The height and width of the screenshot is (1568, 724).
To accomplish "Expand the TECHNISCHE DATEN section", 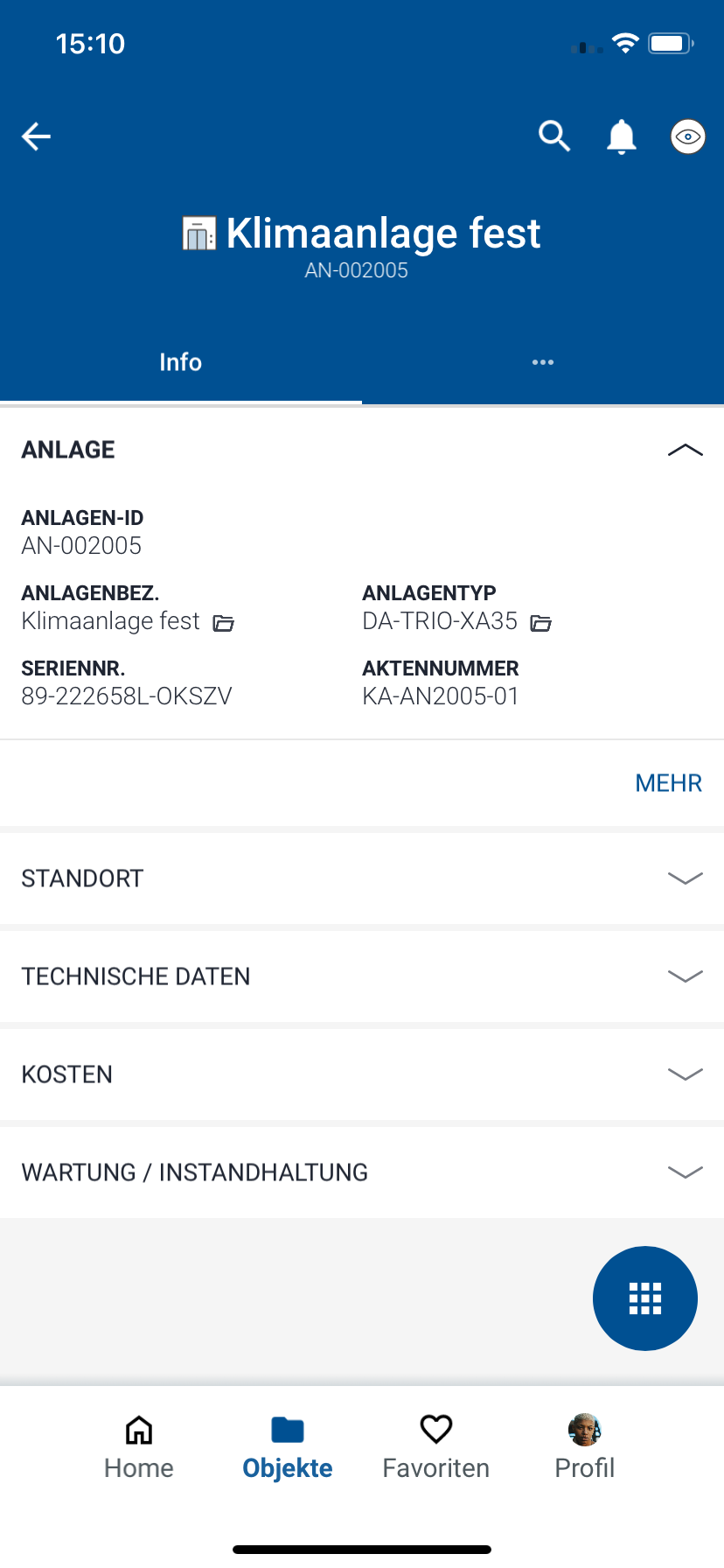I will (x=685, y=976).
